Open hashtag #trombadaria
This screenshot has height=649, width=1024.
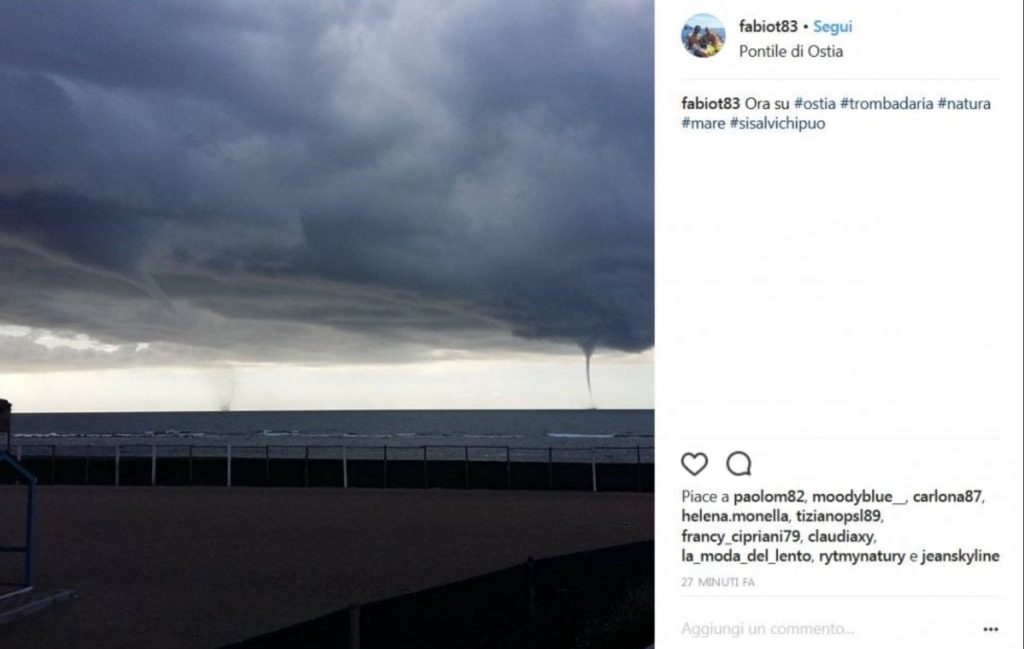pyautogui.click(x=886, y=103)
